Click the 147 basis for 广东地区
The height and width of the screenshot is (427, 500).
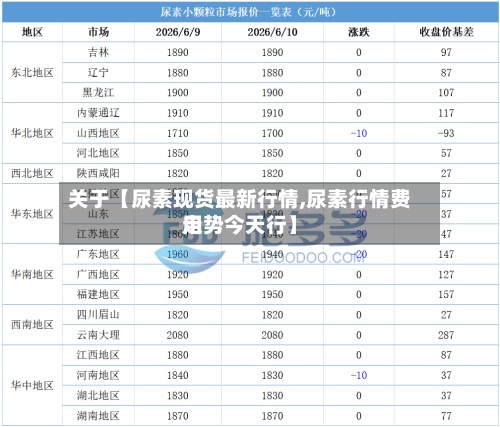[446, 255]
